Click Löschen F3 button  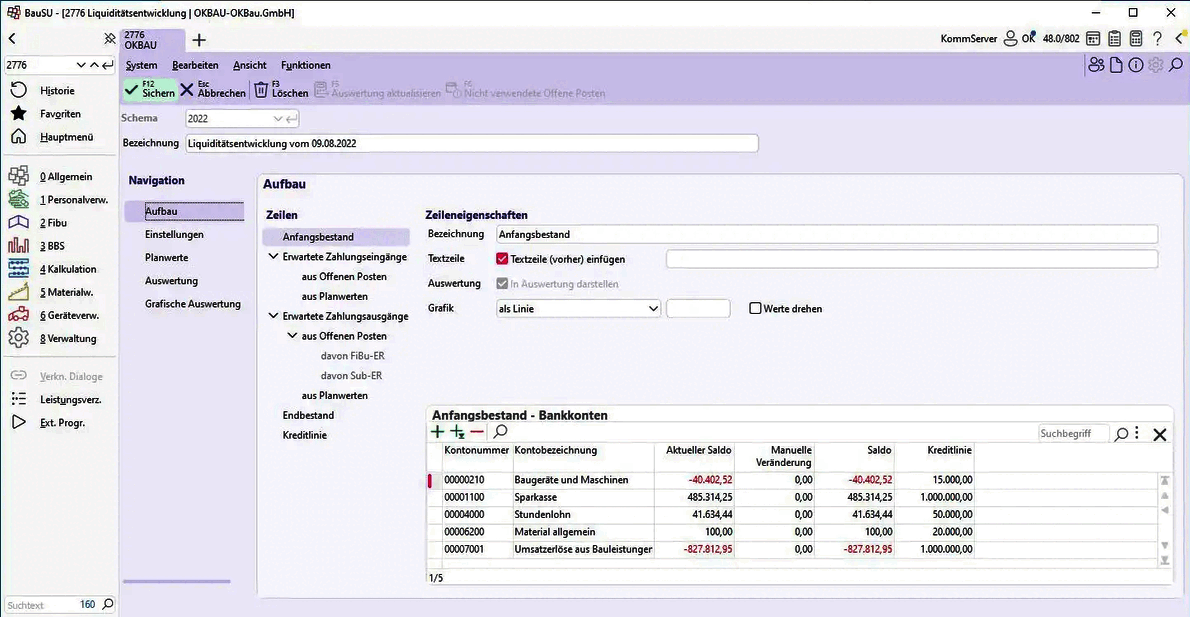coord(282,90)
